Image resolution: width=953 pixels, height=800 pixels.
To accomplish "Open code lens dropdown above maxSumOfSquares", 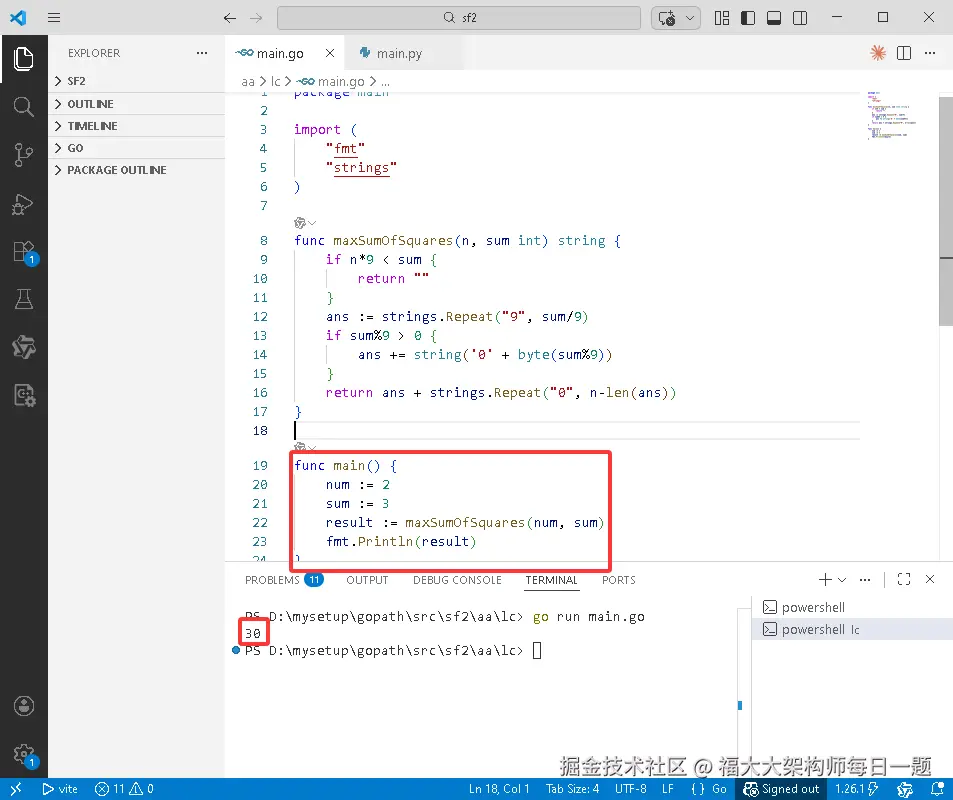I will pyautogui.click(x=312, y=222).
